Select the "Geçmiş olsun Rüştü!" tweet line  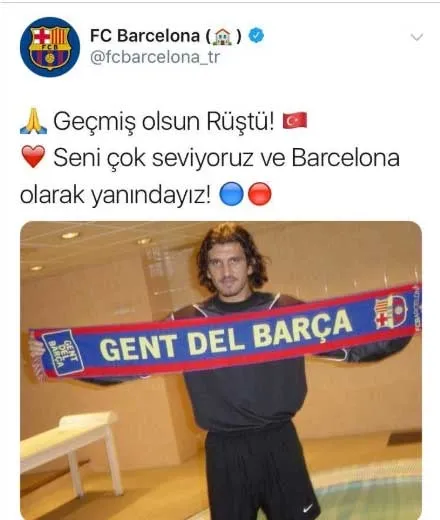pyautogui.click(x=164, y=121)
